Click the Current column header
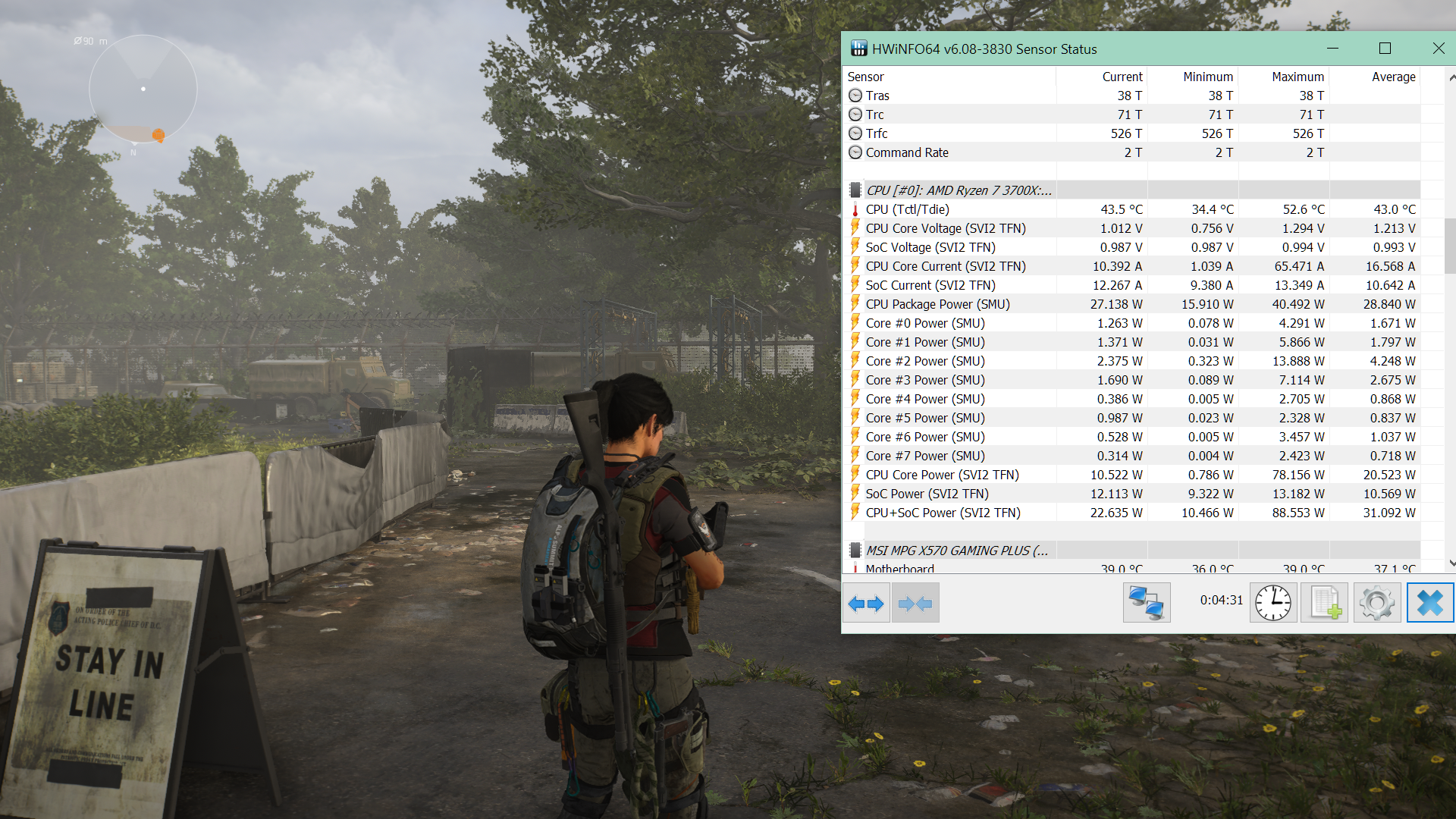The image size is (1456, 819). pyautogui.click(x=1122, y=77)
